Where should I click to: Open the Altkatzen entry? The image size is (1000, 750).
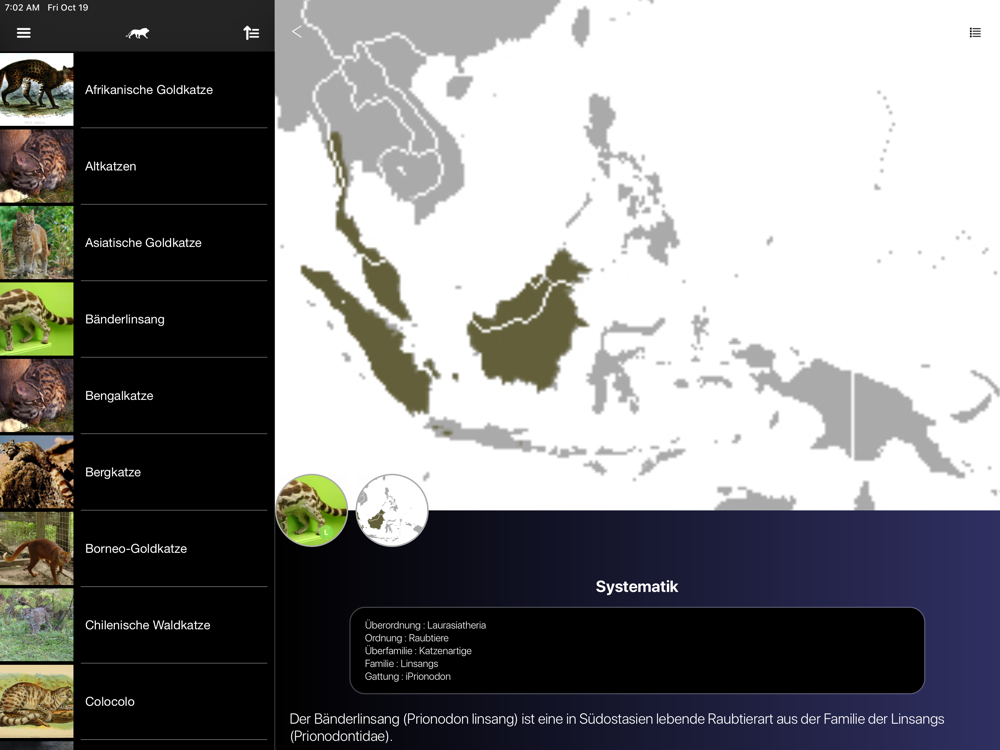[137, 166]
